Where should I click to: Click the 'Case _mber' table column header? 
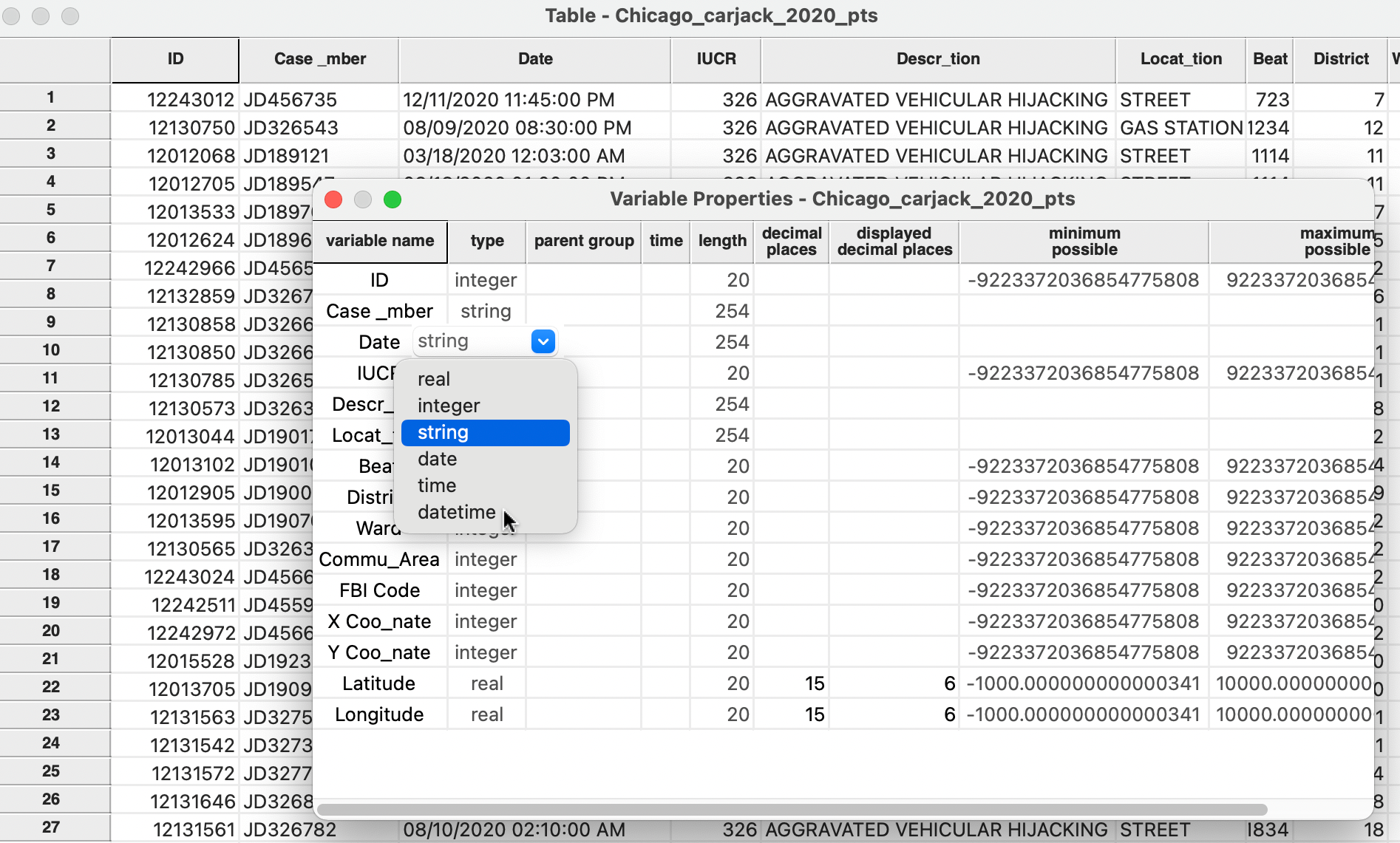point(319,59)
